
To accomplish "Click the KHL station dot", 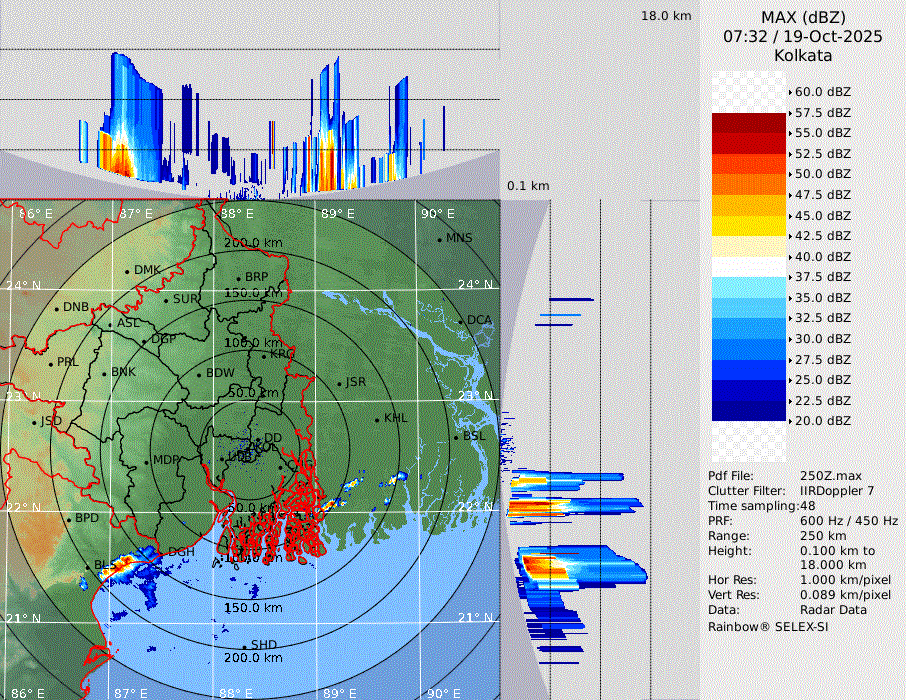I will (x=377, y=419).
